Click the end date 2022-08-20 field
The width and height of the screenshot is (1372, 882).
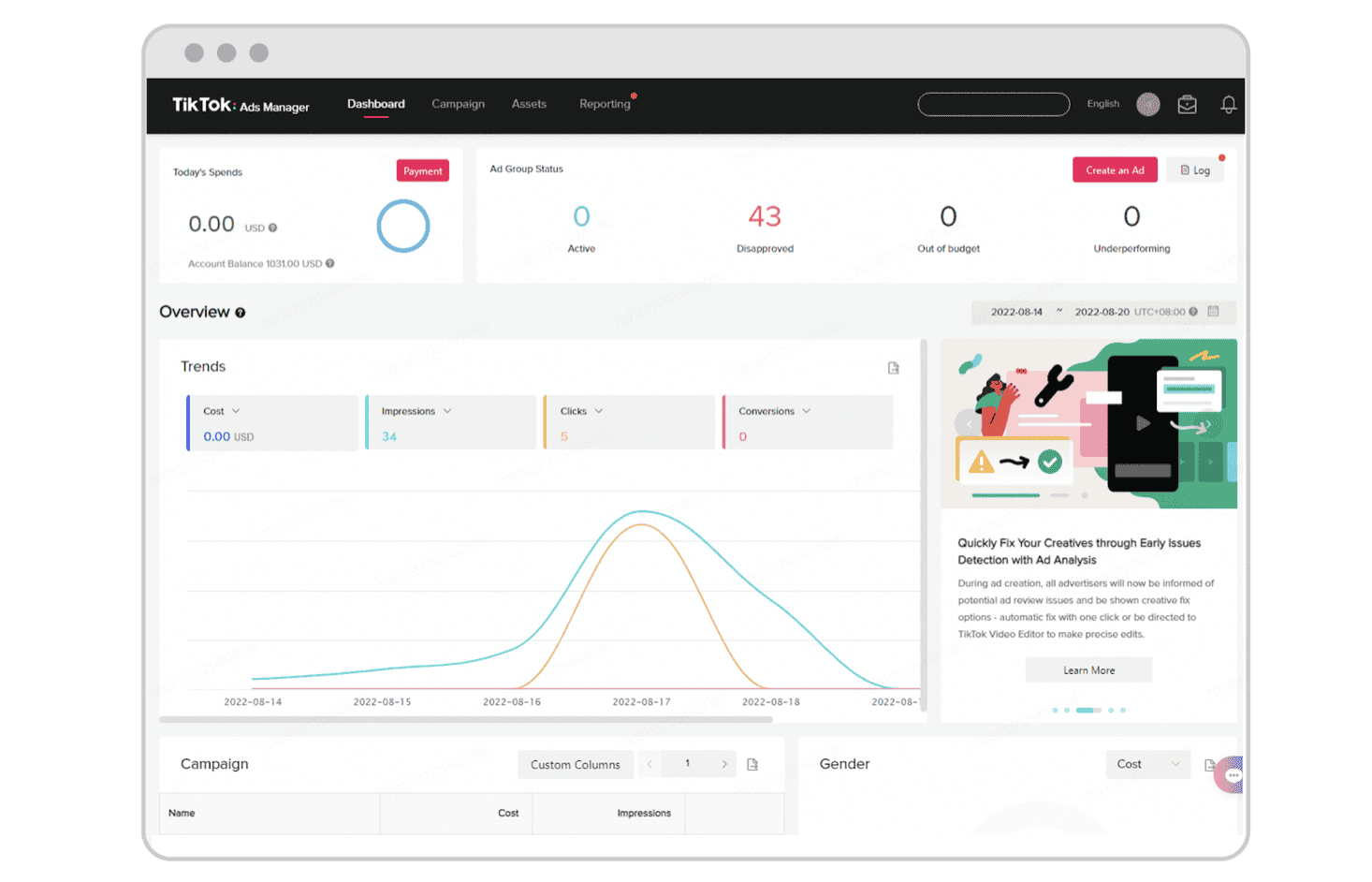1102,312
